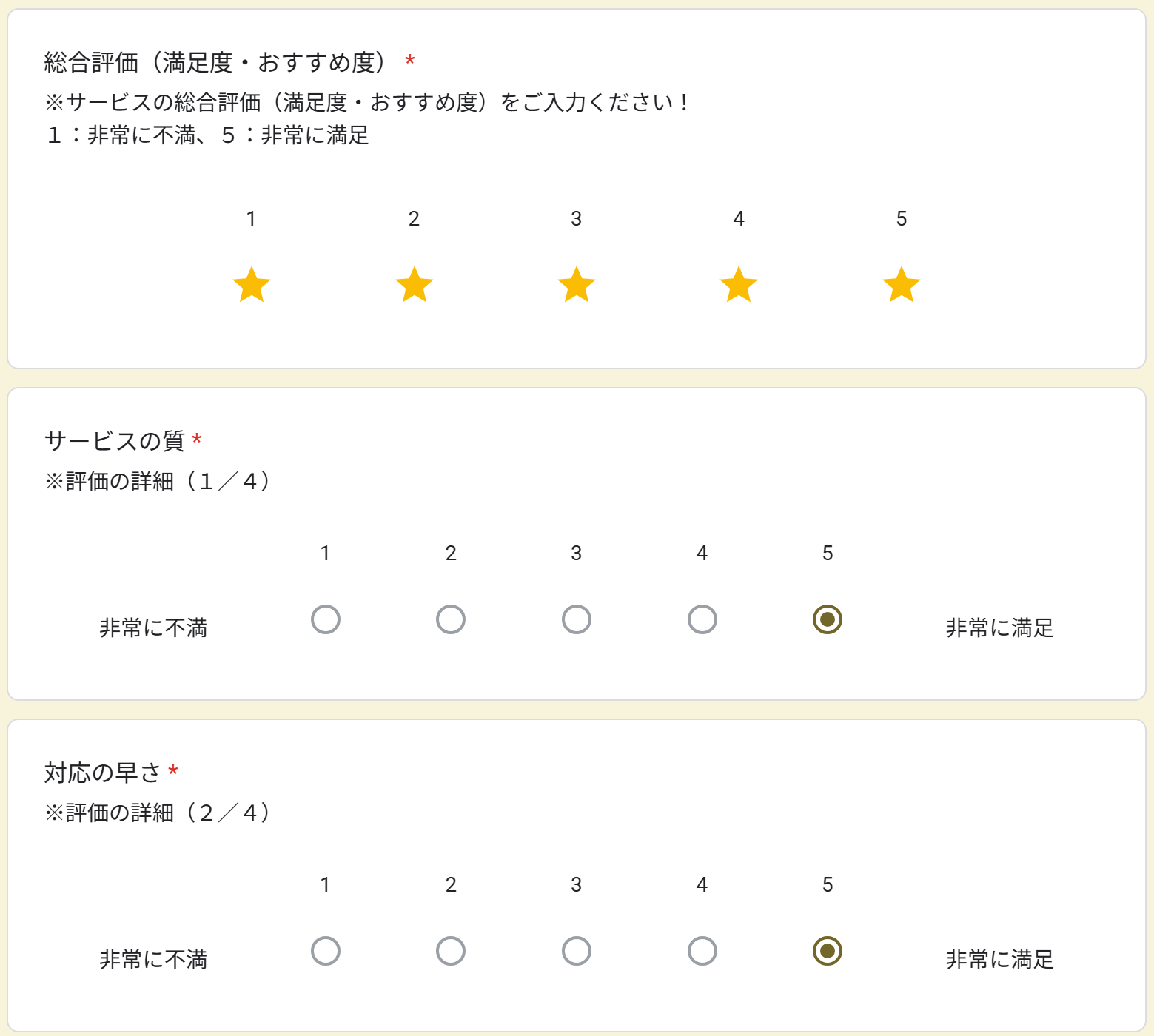Pick rating 4 radio under 対応の早さ
Viewport: 1154px width, 1036px height.
coord(702,951)
